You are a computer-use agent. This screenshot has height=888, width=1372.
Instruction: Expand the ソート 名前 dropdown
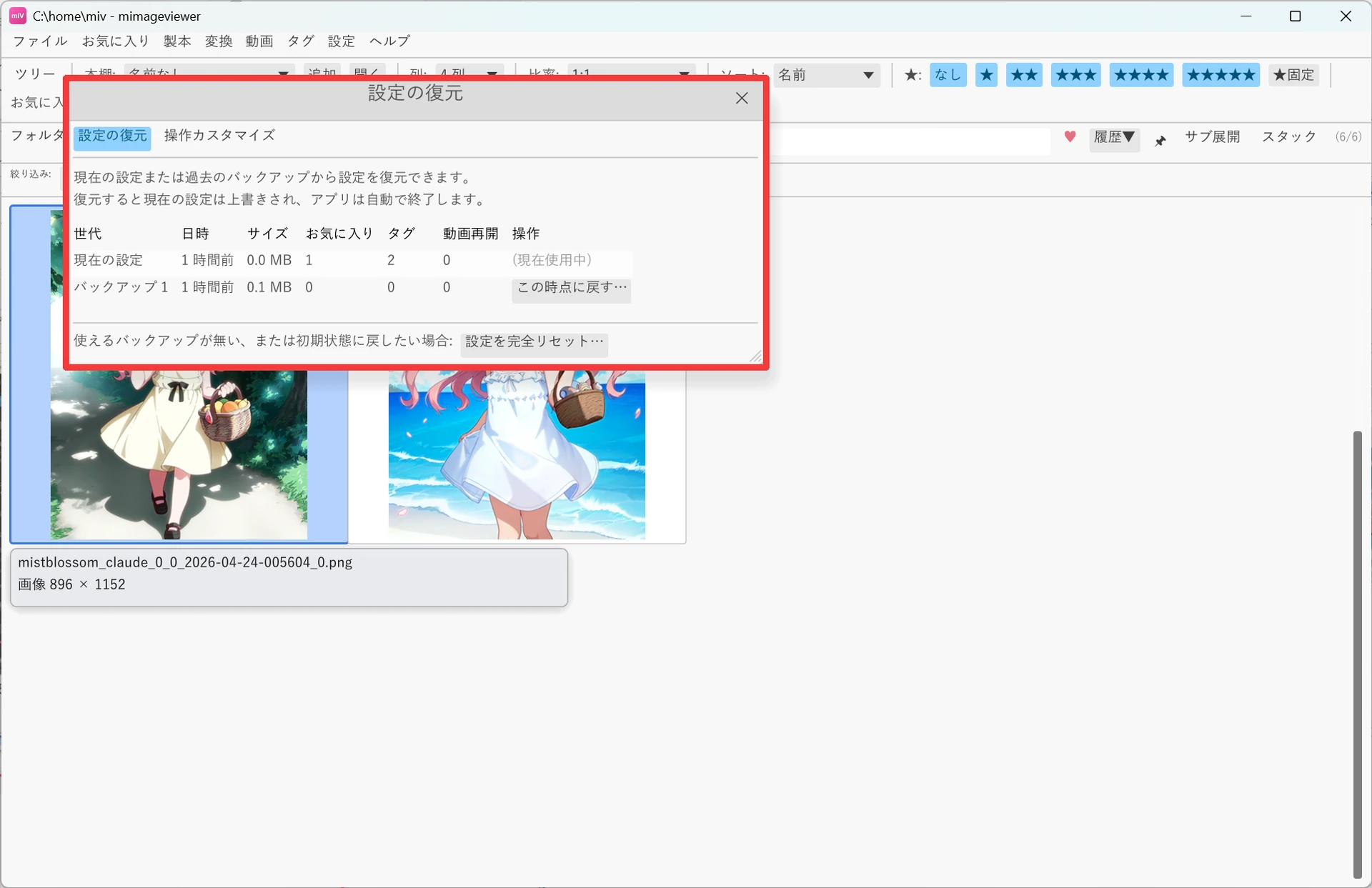coord(826,75)
